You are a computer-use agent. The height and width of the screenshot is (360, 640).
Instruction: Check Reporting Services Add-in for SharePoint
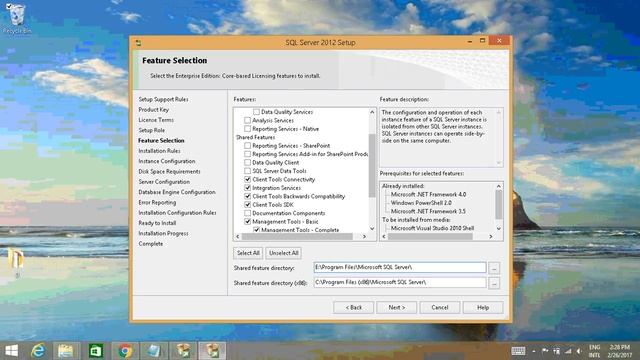click(247, 154)
